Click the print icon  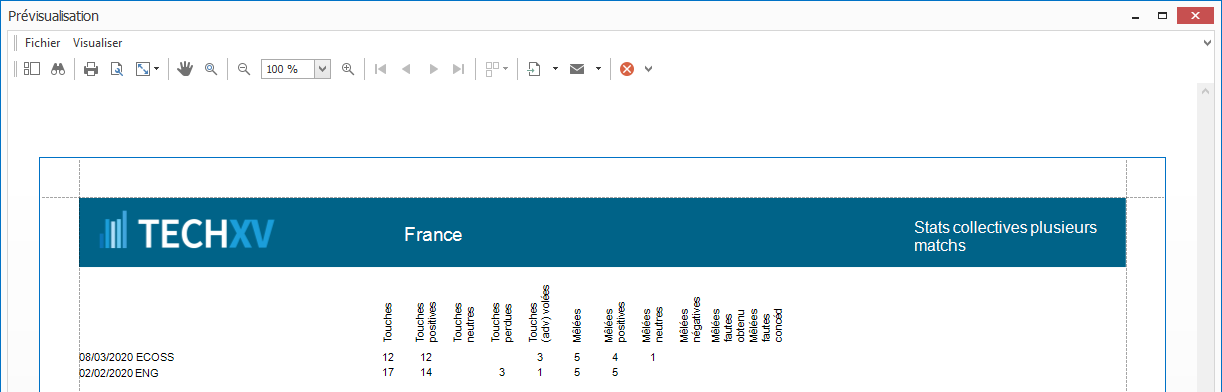point(91,69)
